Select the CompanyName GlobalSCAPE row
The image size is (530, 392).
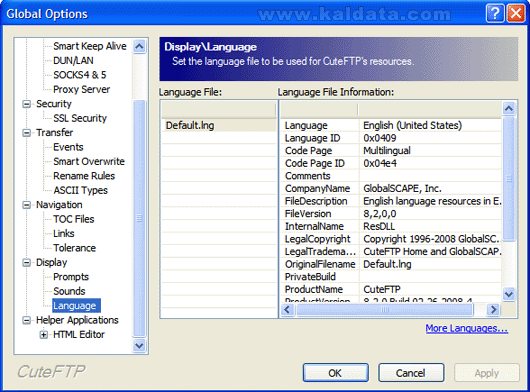391,189
